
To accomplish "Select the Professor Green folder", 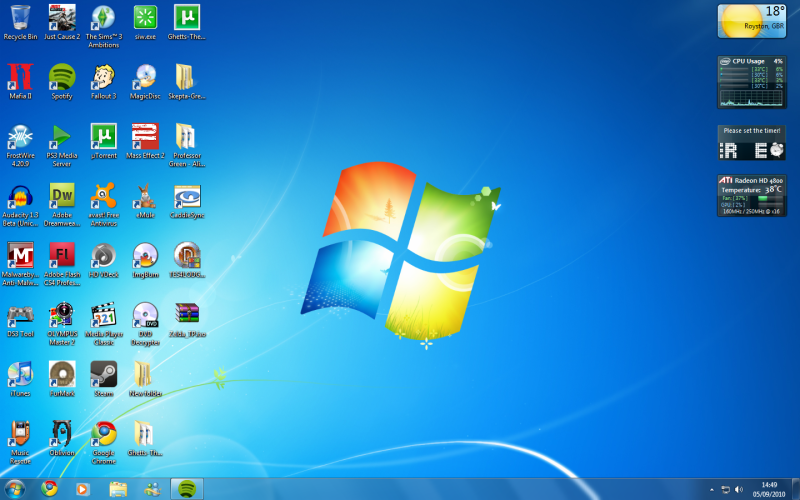I will coord(187,145).
